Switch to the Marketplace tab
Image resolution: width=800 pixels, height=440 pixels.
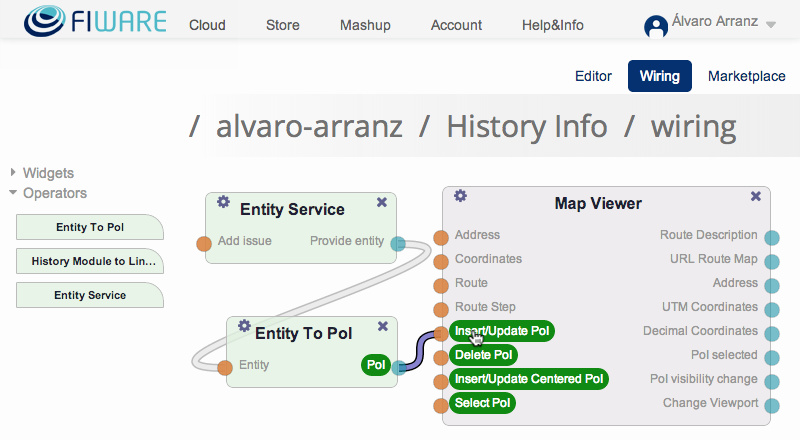click(x=746, y=76)
